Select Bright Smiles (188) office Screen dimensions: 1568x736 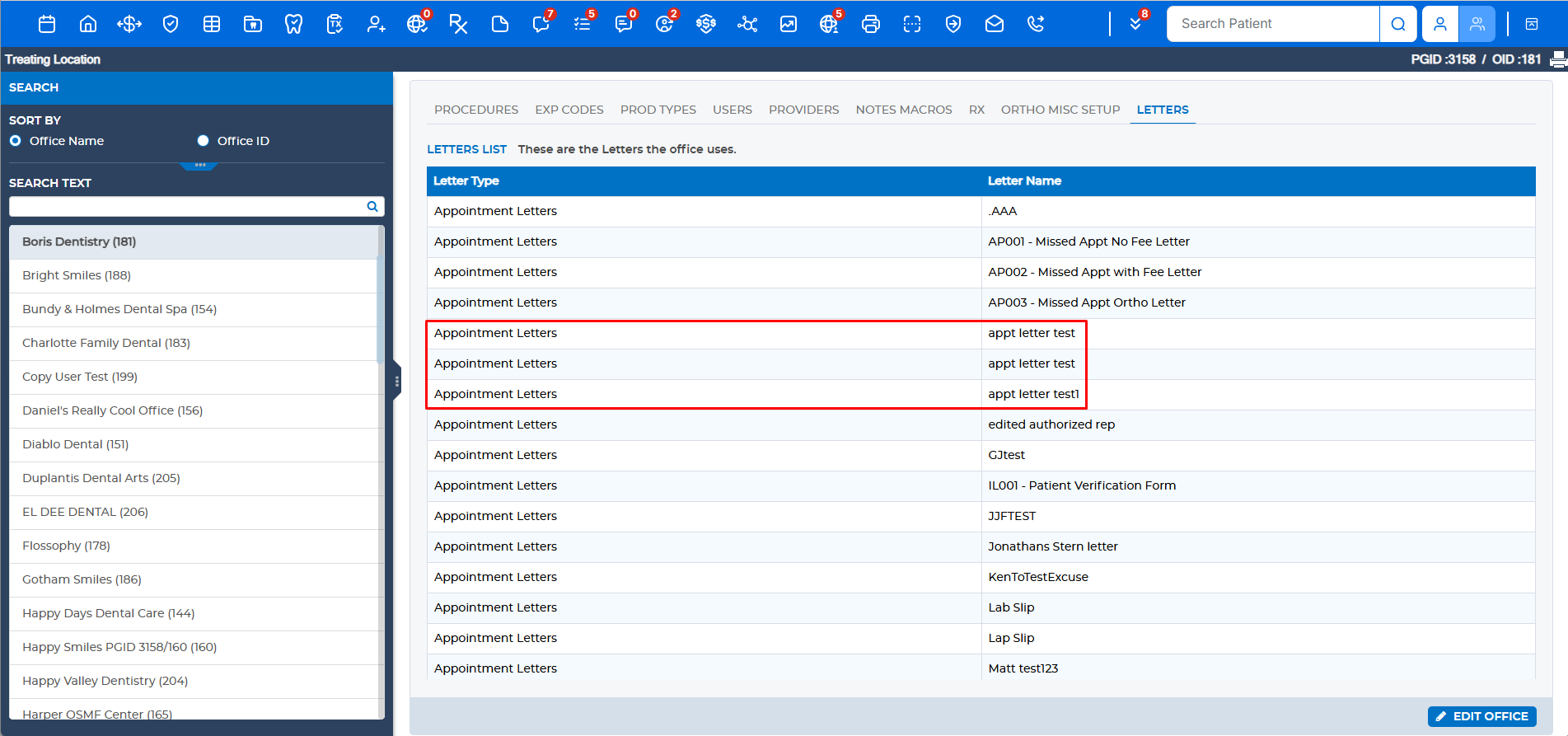click(194, 275)
